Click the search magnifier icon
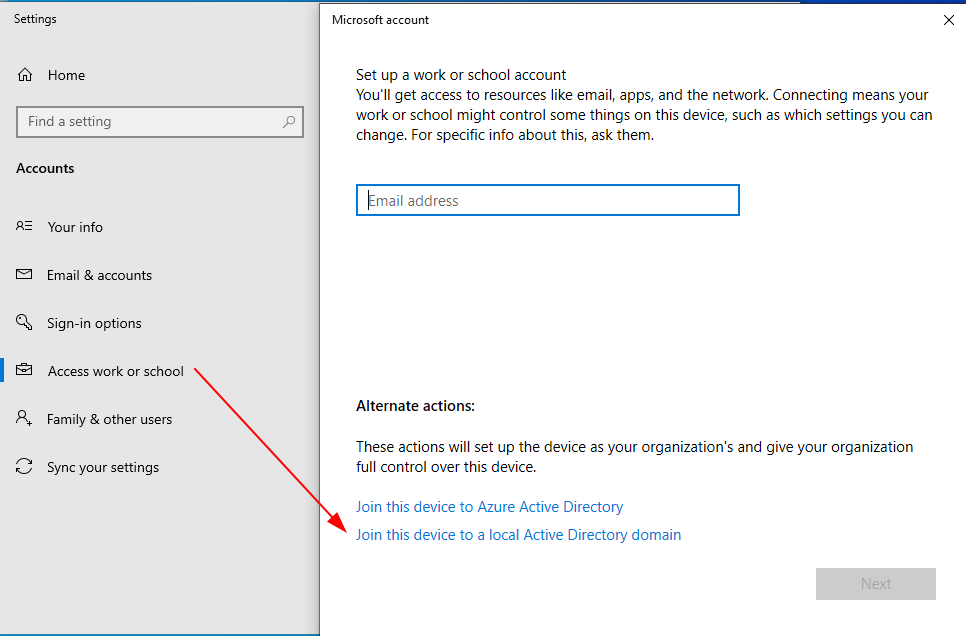Screen dimensions: 966x636 pos(288,122)
